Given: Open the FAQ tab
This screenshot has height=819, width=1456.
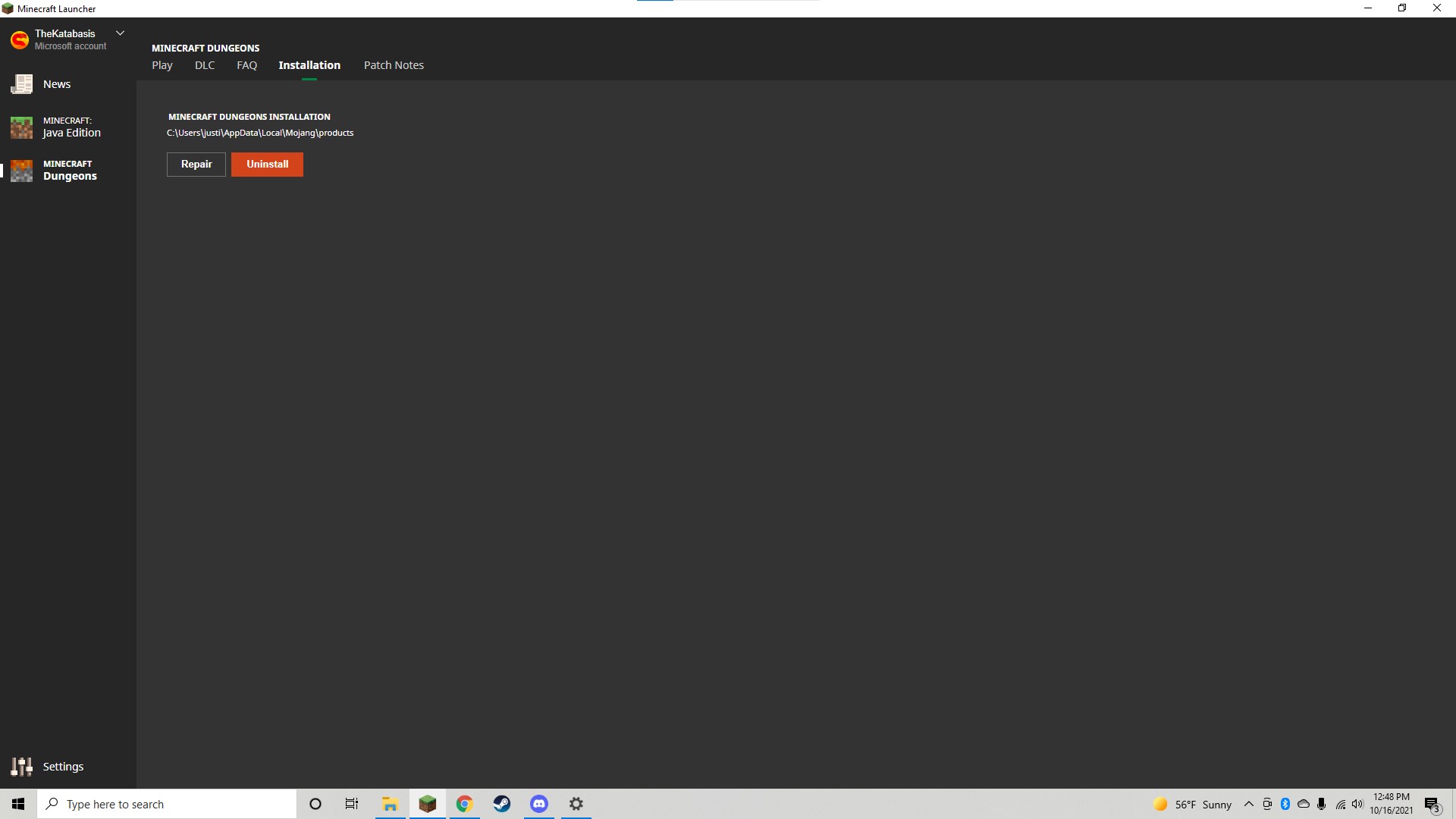Looking at the screenshot, I should [246, 65].
